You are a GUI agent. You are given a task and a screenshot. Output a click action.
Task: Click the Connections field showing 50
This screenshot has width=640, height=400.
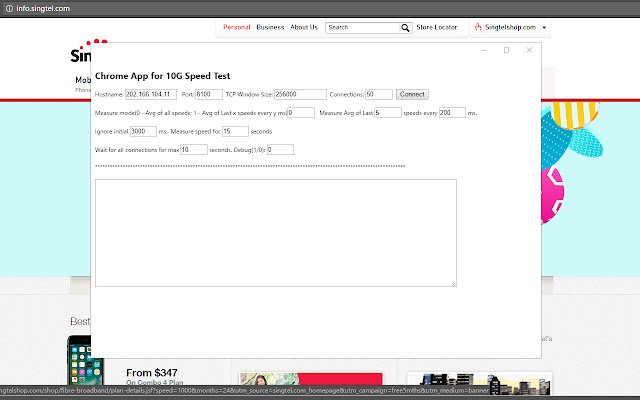[379, 94]
